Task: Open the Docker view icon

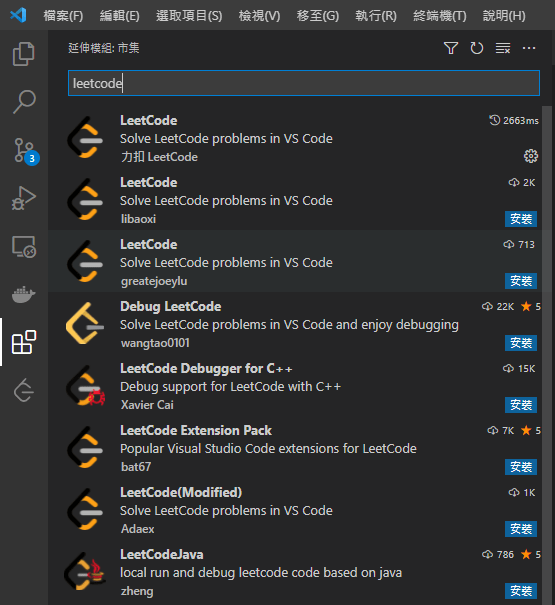Action: tap(24, 294)
